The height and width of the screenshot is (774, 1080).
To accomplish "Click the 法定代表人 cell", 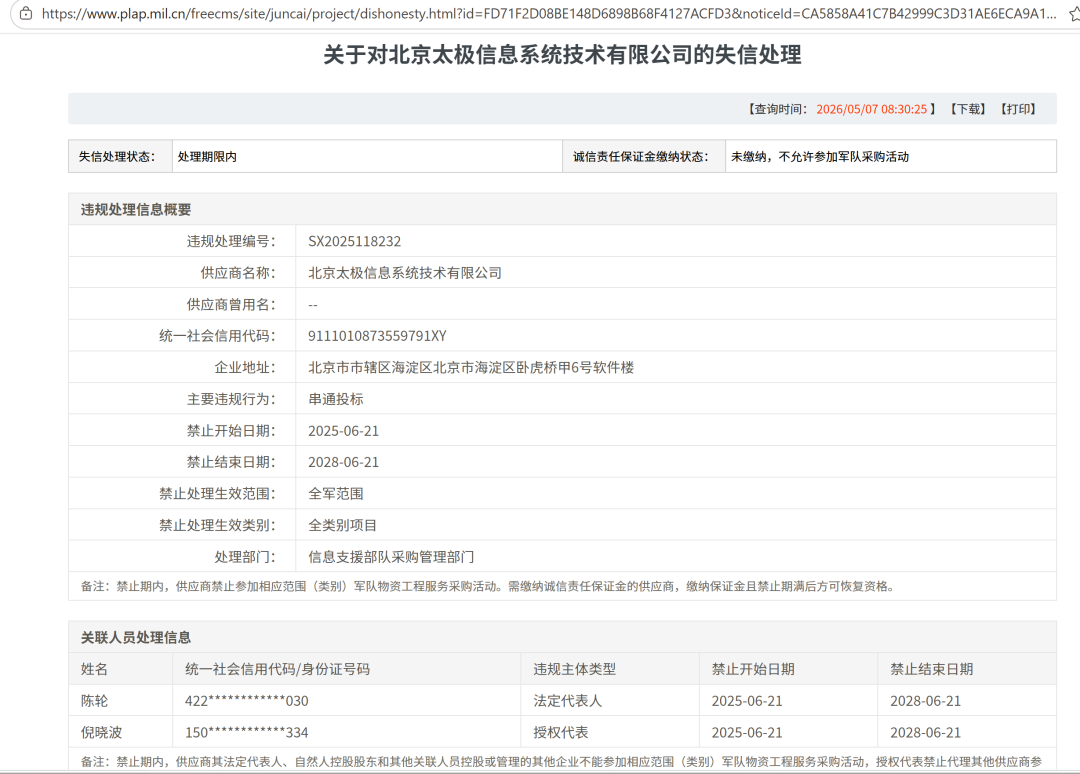I will click(568, 701).
